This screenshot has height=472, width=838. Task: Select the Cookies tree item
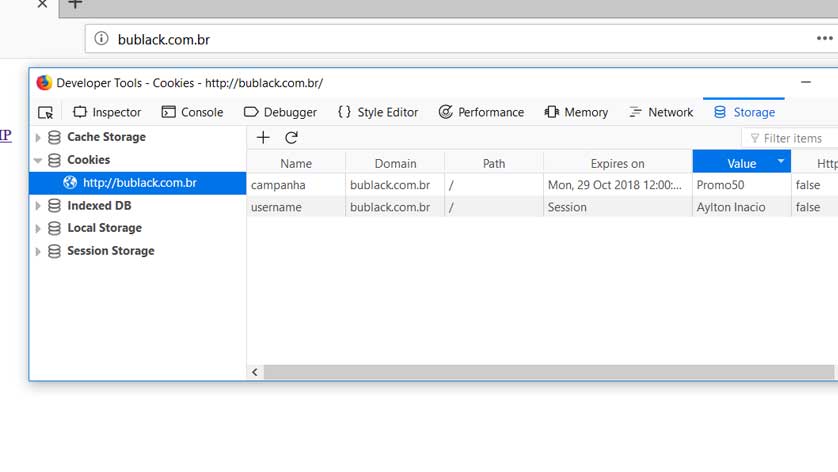pyautogui.click(x=89, y=160)
